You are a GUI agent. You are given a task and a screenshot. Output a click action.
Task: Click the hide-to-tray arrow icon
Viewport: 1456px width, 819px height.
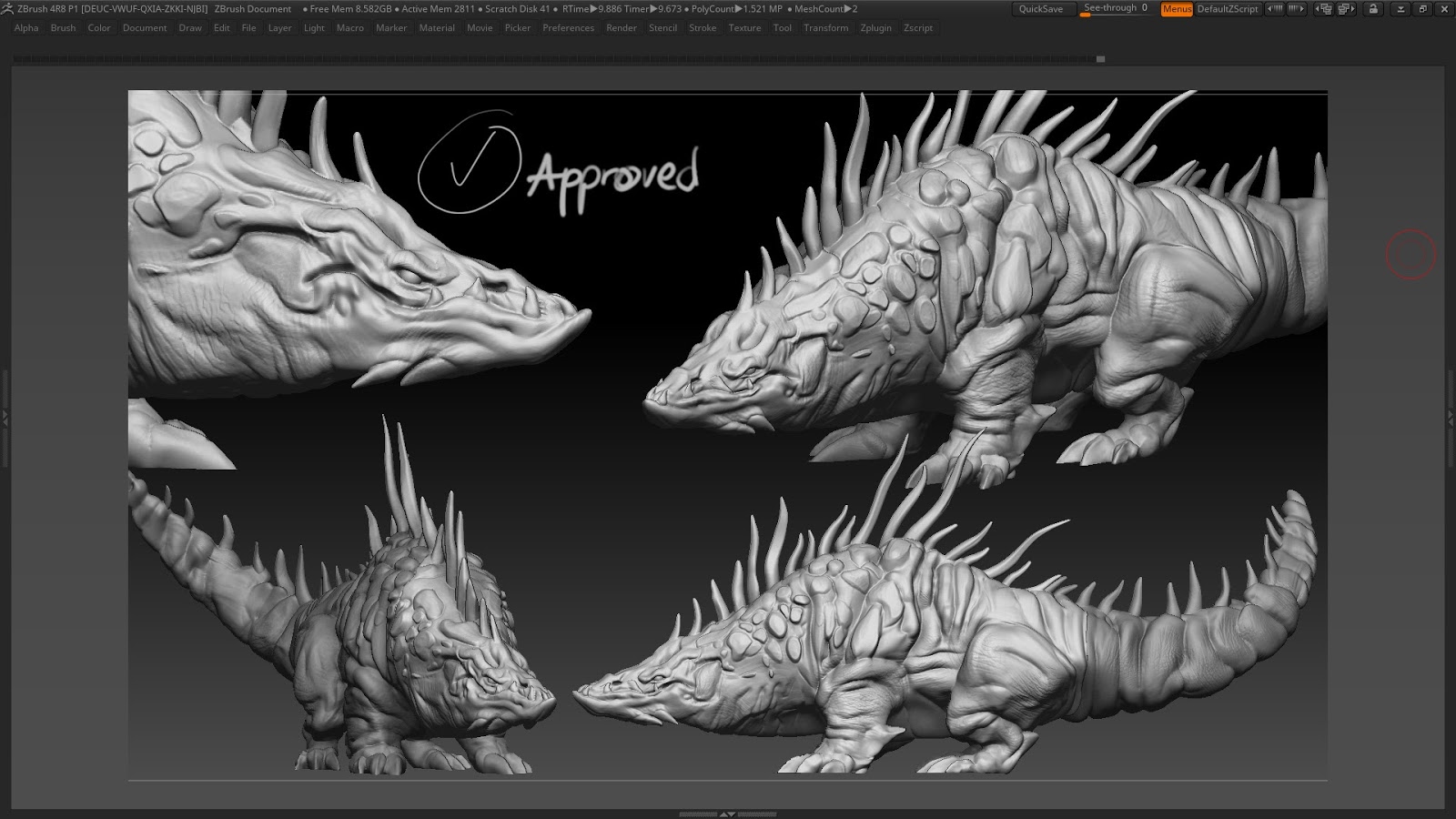pyautogui.click(x=1400, y=8)
